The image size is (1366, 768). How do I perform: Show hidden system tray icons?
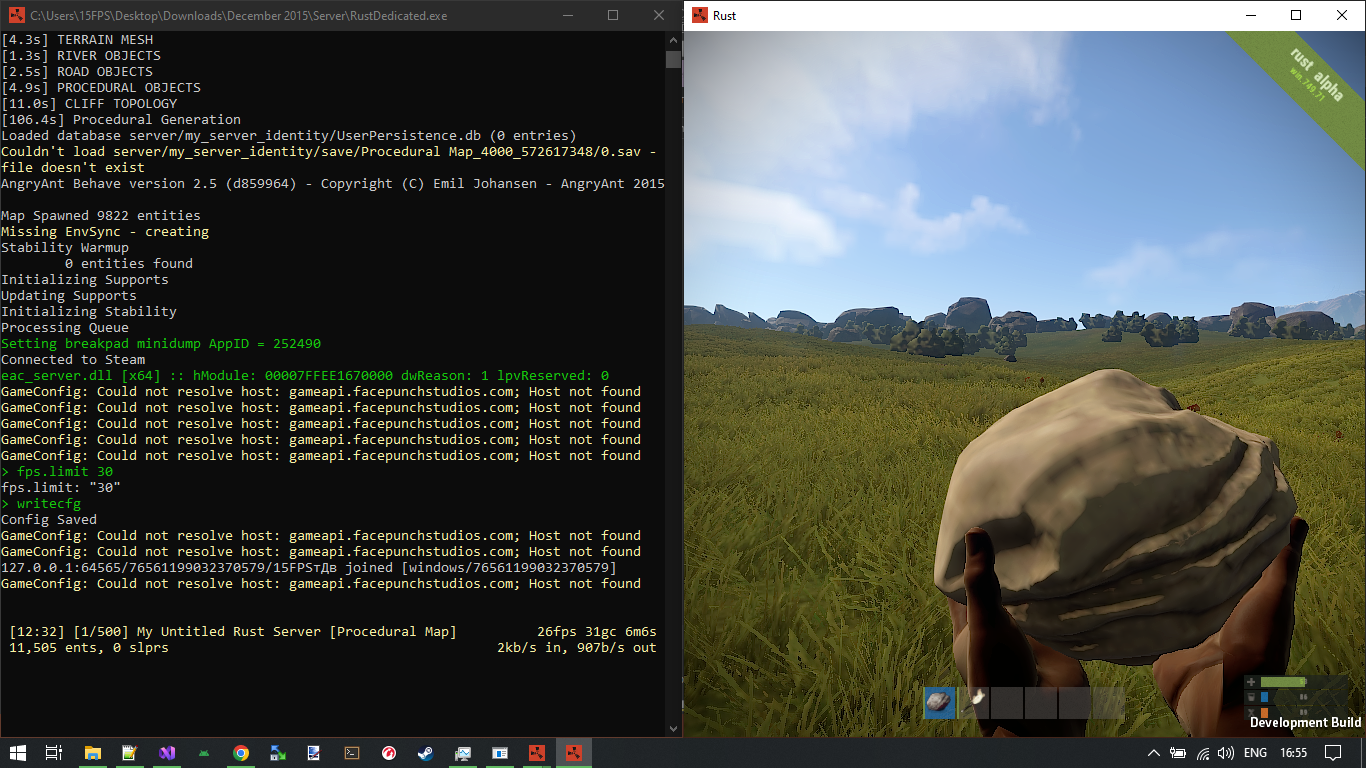pyautogui.click(x=1154, y=753)
